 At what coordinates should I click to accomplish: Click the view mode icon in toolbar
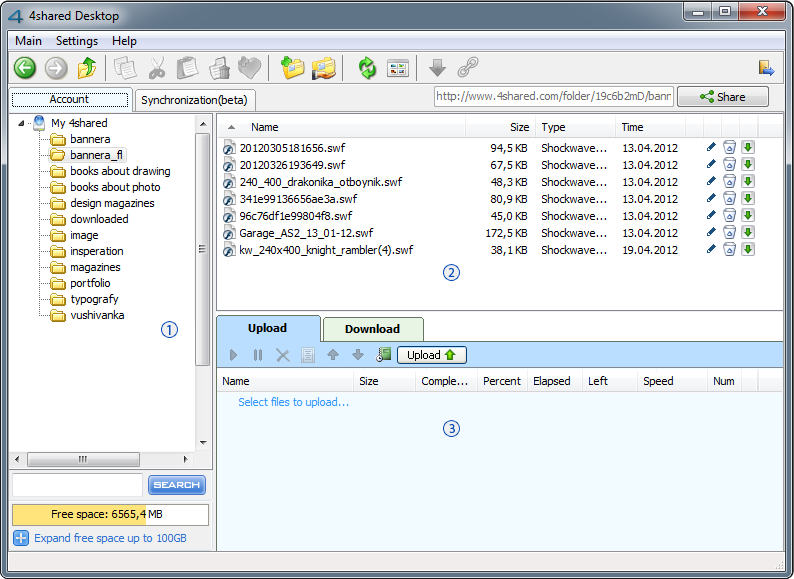point(398,68)
